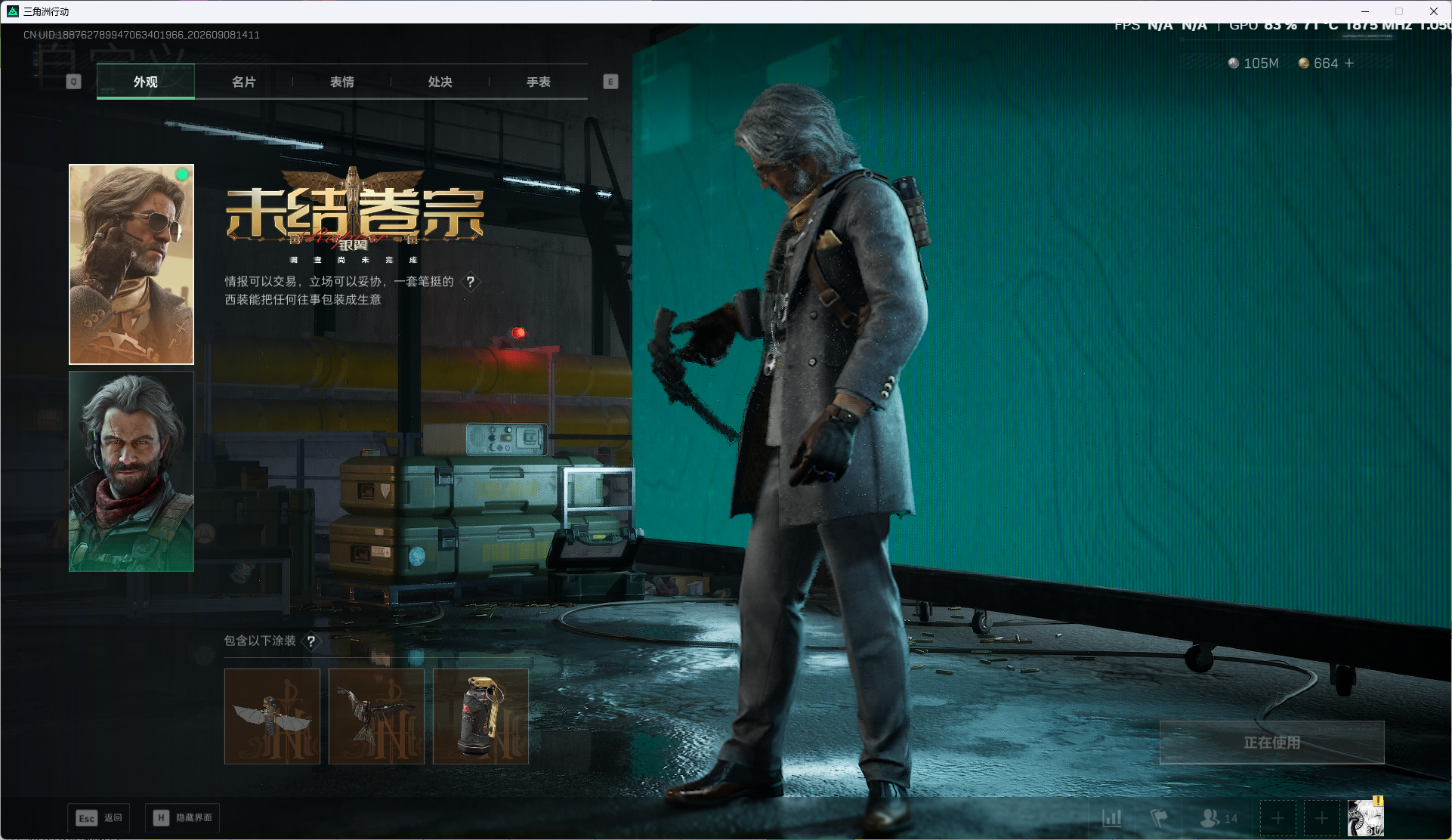This screenshot has height=840, width=1452.
Task: Click the second empty squad slot plus
Action: [x=1321, y=818]
